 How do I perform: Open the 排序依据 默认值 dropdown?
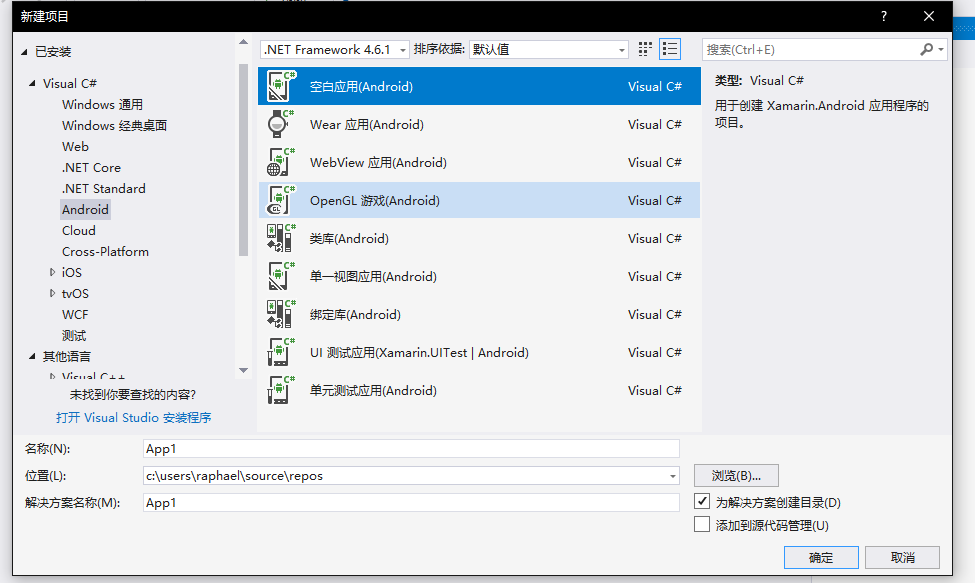coord(622,50)
